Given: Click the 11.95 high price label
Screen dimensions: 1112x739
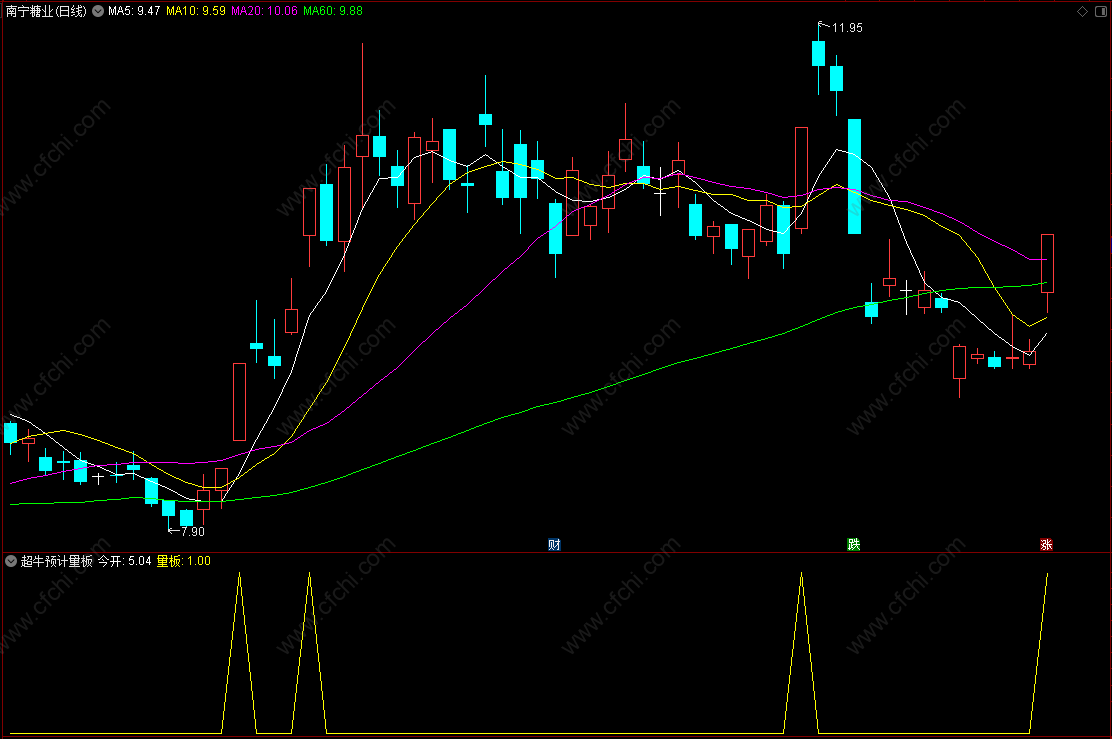Looking at the screenshot, I should (x=847, y=28).
